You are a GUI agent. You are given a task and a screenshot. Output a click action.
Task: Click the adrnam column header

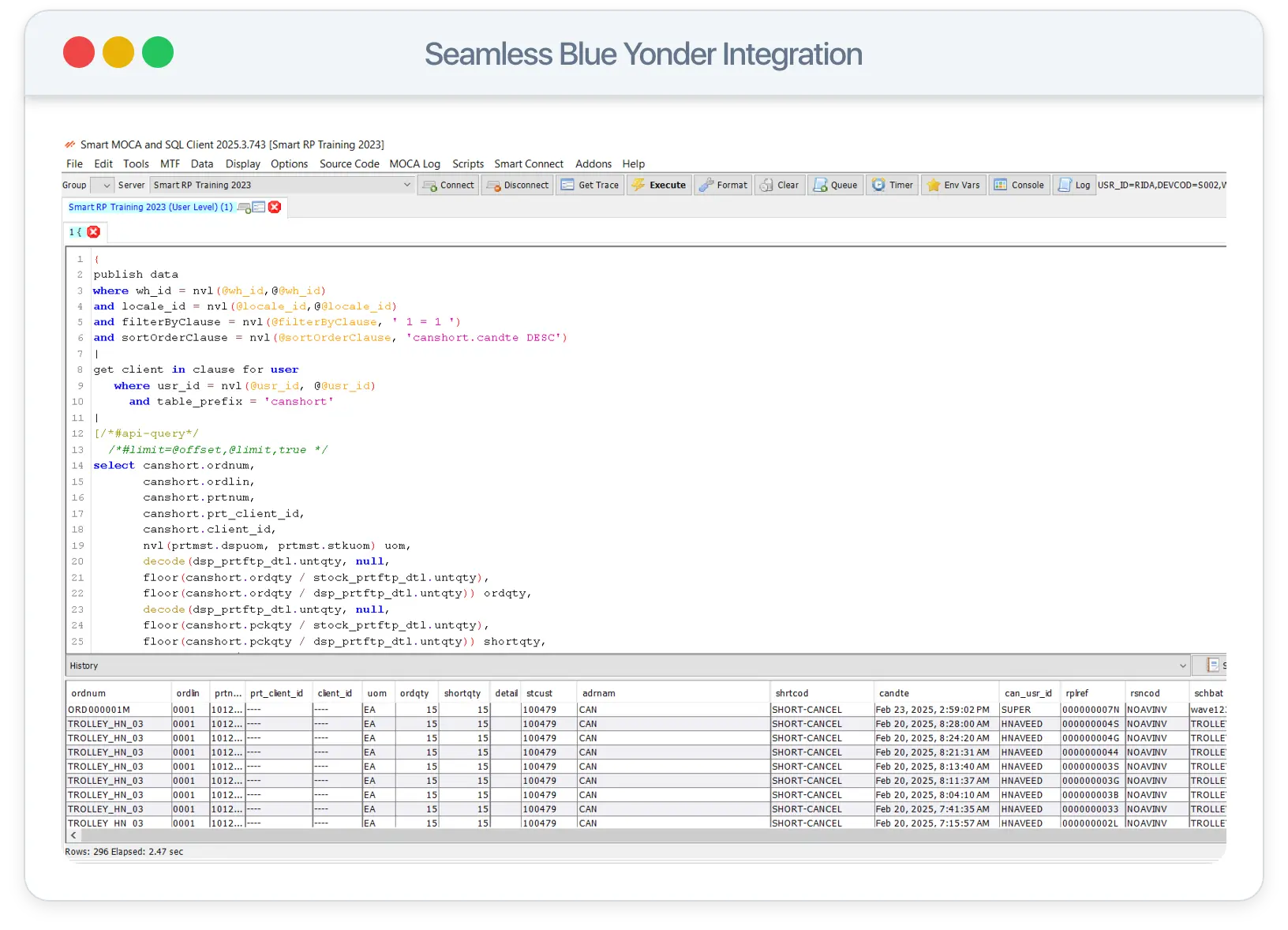673,693
